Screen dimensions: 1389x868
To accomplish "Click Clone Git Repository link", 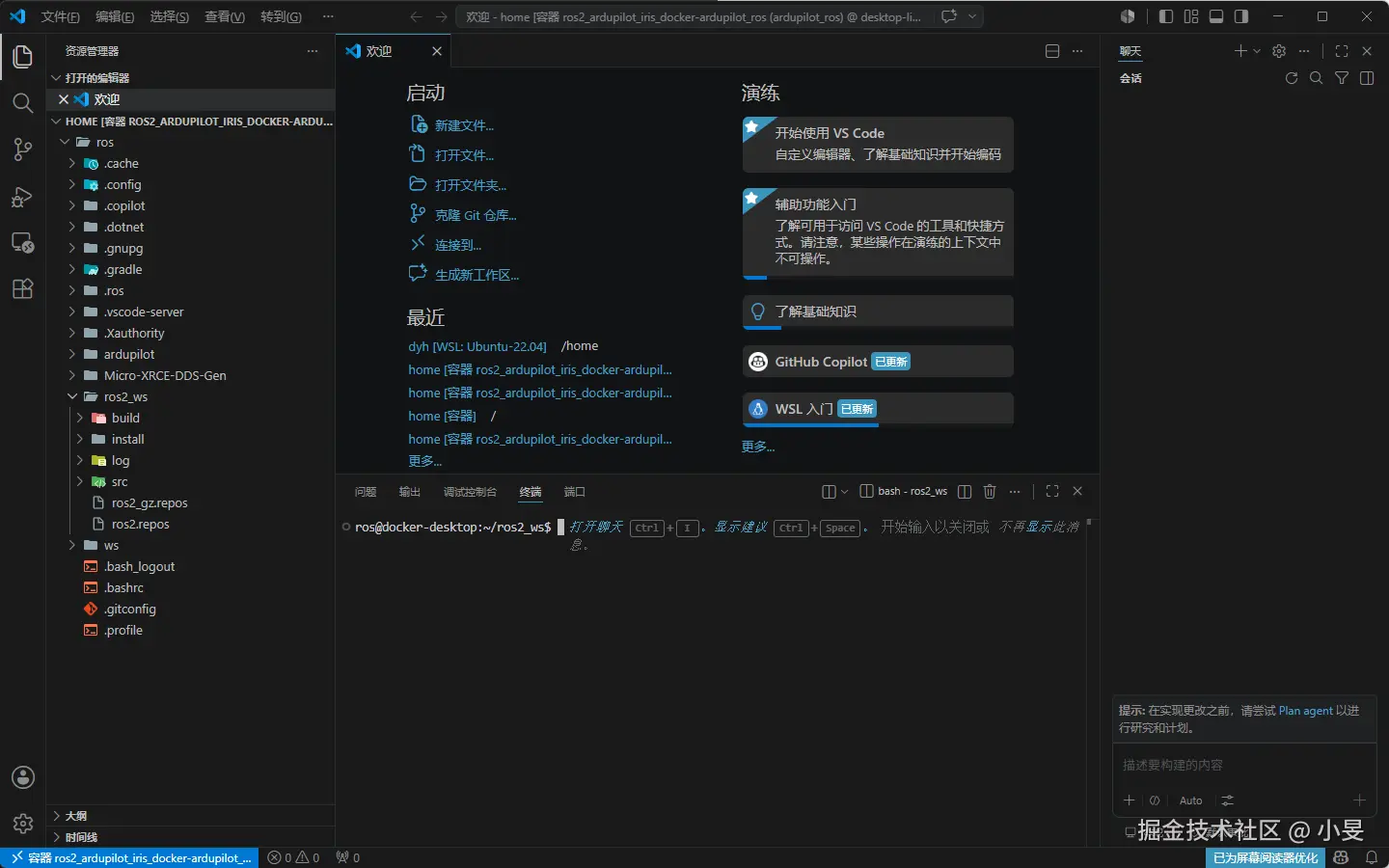I will tap(476, 215).
